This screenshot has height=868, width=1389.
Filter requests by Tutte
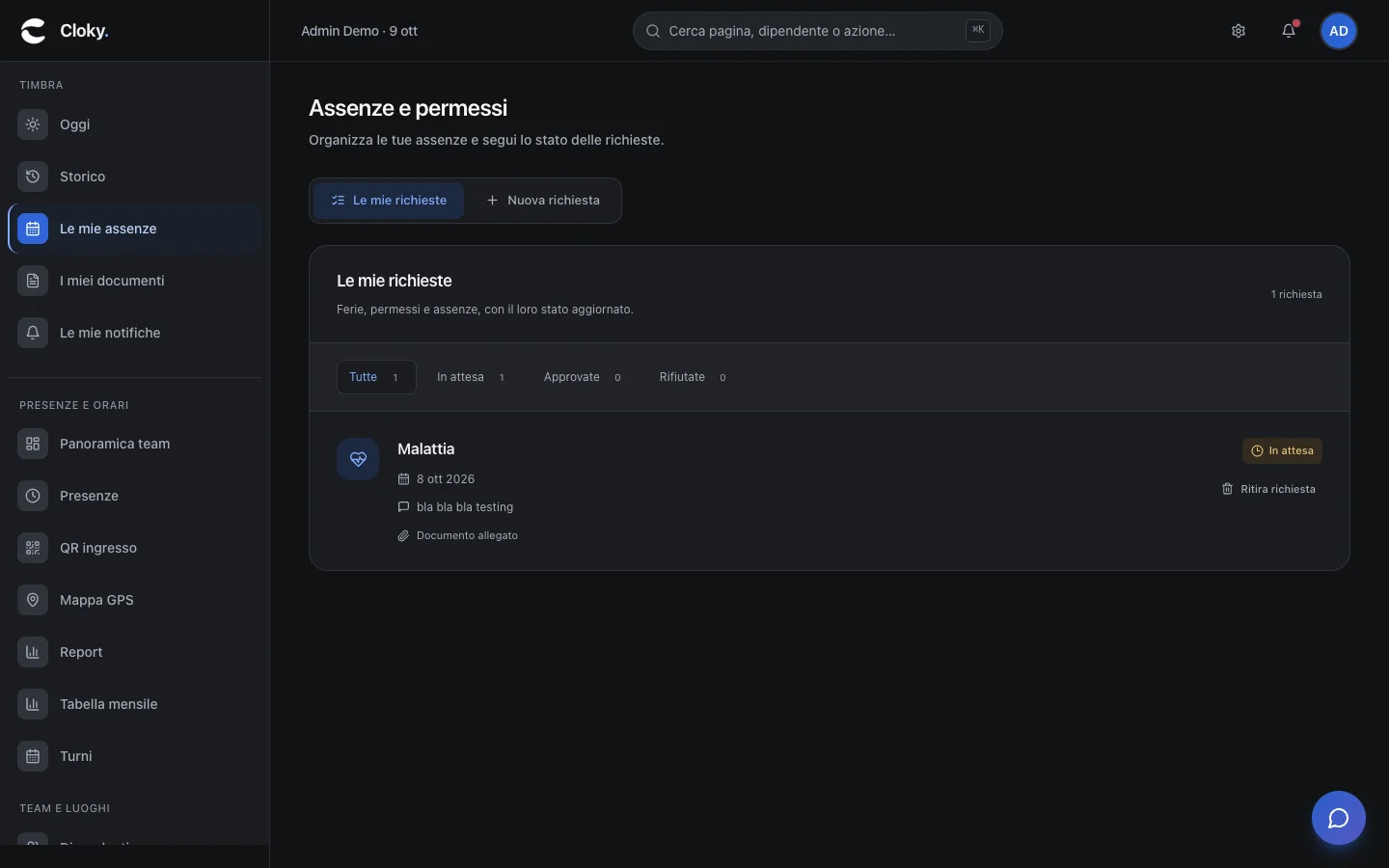click(x=376, y=377)
